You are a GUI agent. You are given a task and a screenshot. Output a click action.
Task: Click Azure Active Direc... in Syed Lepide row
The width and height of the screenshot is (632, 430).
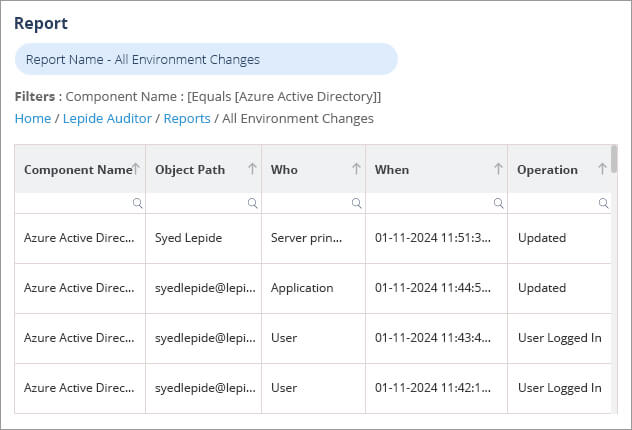tap(80, 238)
